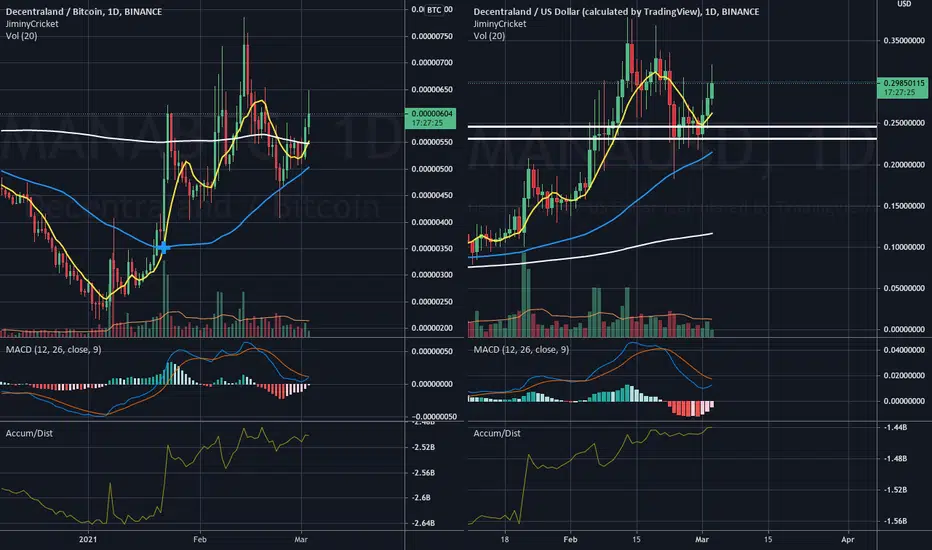Viewport: 932px width, 550px height.
Task: Click Accum/Dist label on US Dollar chart
Action: tap(497, 433)
